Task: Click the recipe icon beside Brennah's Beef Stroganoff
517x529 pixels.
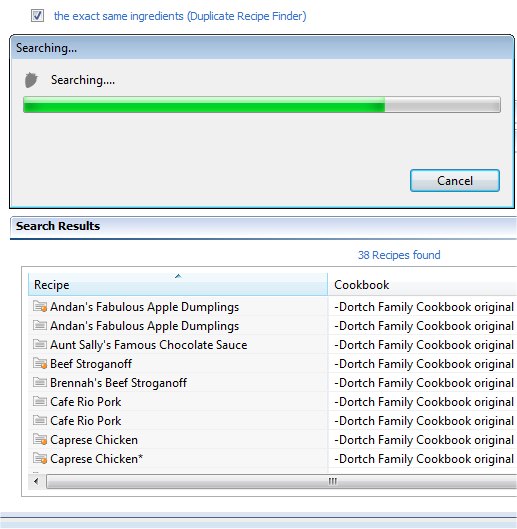Action: tap(40, 383)
